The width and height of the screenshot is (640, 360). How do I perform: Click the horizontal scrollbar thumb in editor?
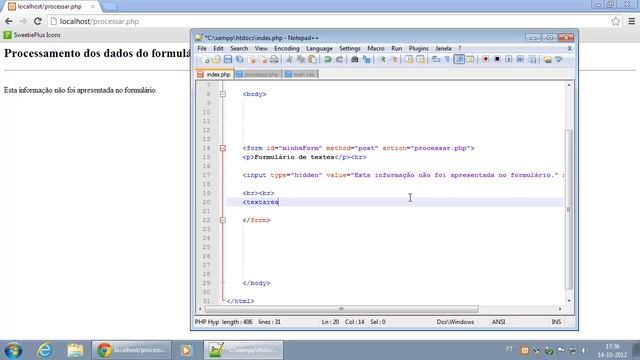point(341,309)
